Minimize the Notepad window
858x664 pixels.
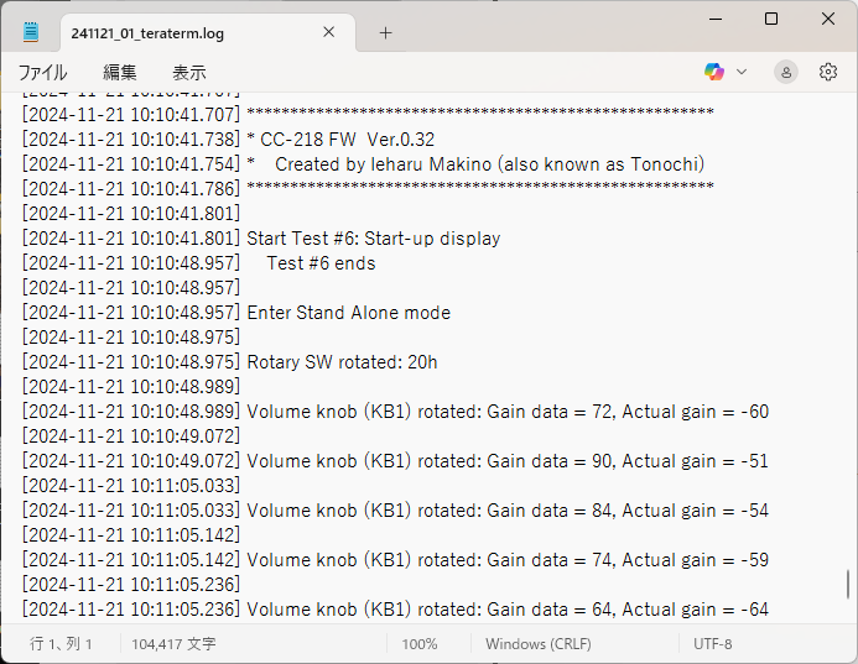(716, 19)
